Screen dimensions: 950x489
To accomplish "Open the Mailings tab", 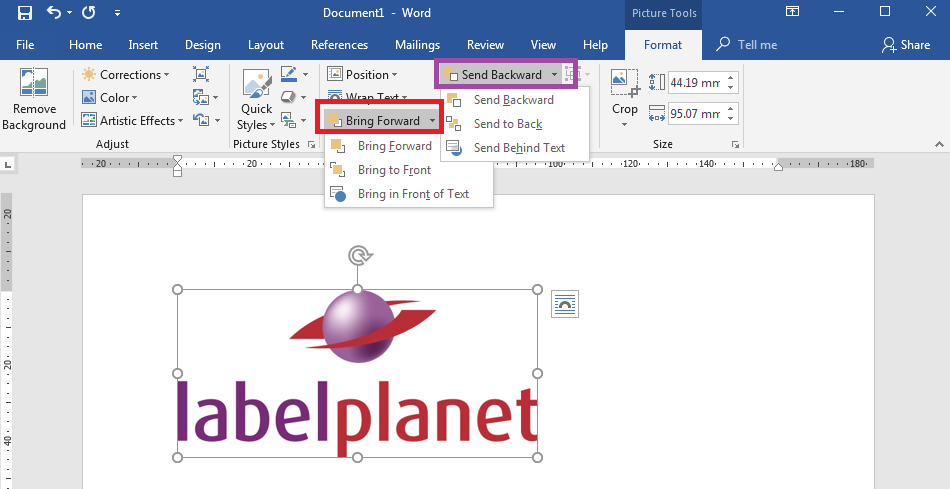I will click(417, 45).
